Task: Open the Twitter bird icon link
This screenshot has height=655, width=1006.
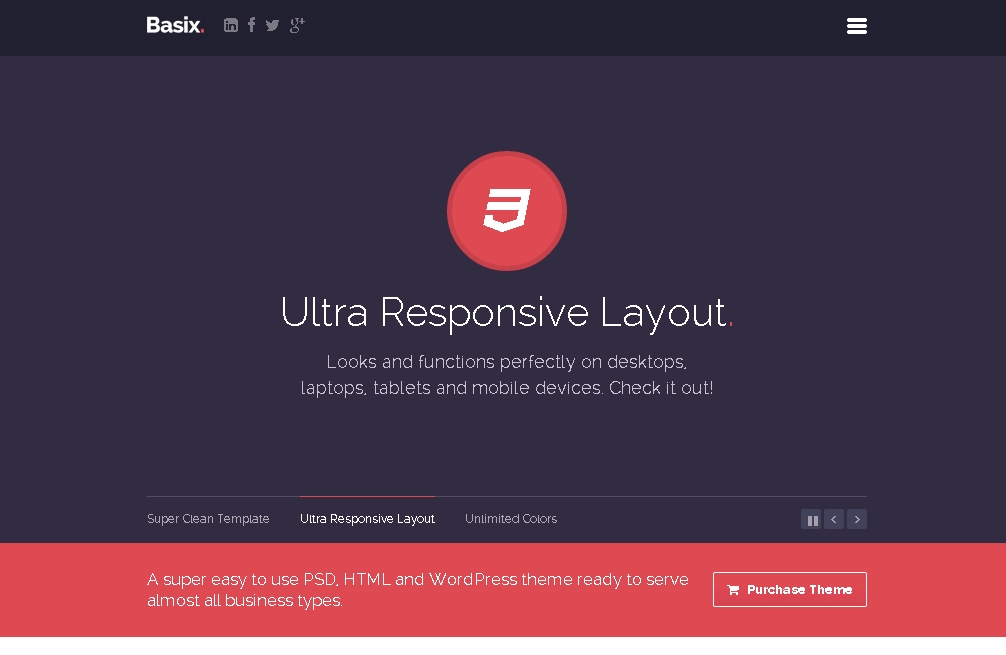Action: [x=272, y=25]
